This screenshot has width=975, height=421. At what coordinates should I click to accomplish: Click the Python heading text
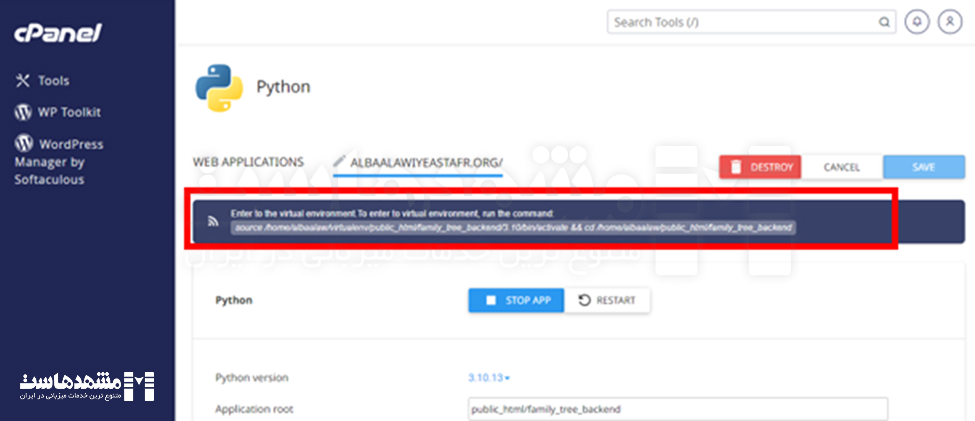point(283,87)
